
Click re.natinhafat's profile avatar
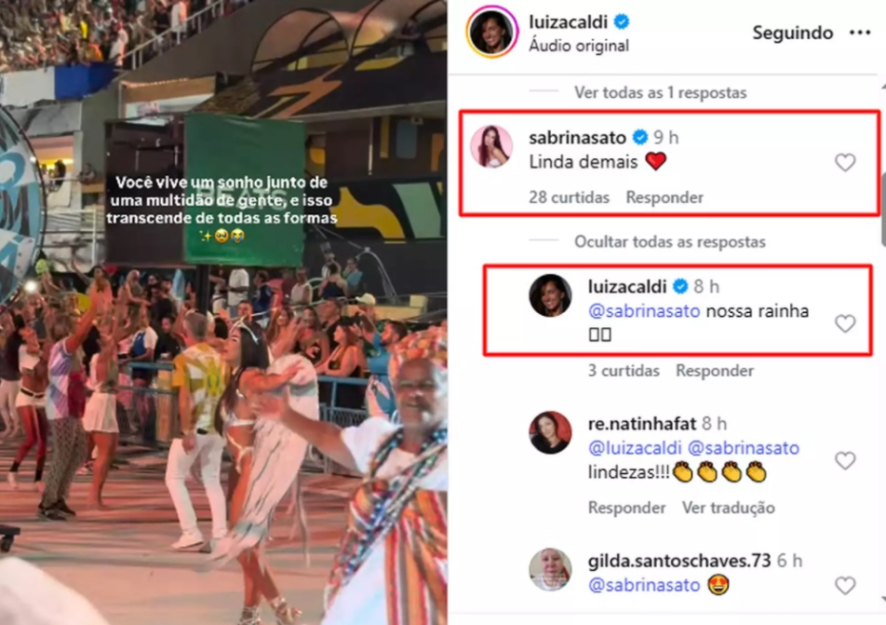(550, 433)
